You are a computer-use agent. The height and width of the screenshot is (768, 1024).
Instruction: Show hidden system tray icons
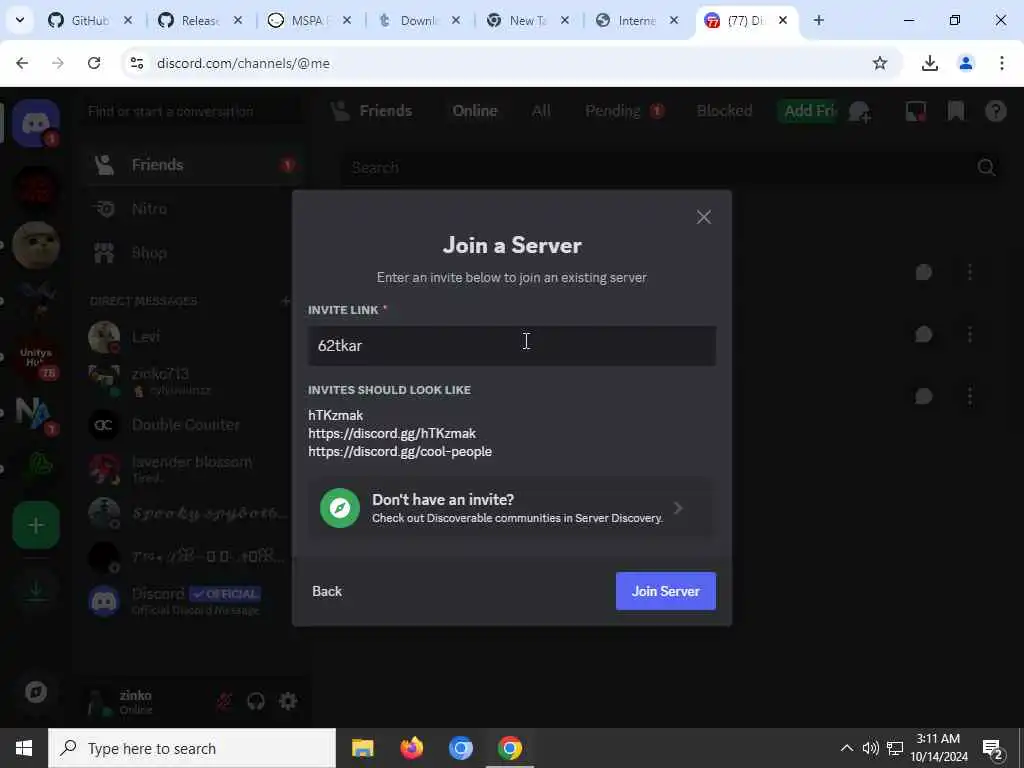click(846, 748)
